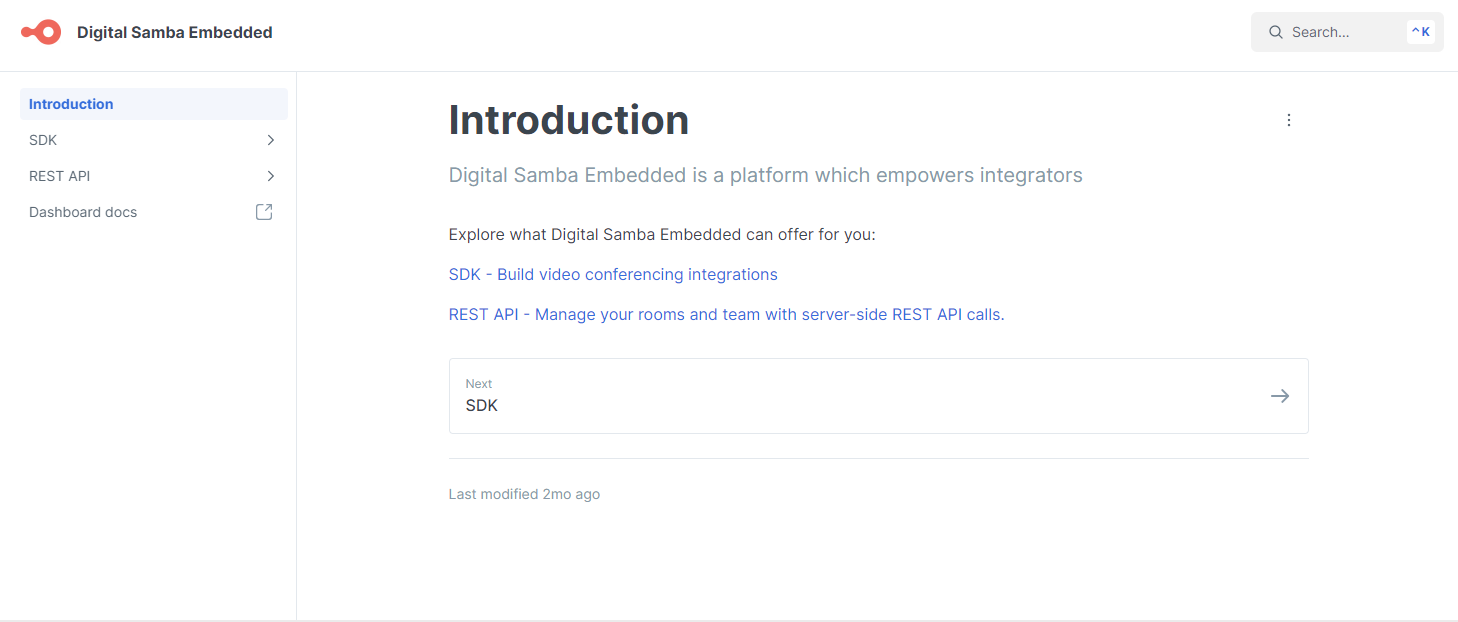Click the 'Last modified 2mo ago' text
This screenshot has width=1458, height=622.
524,494
